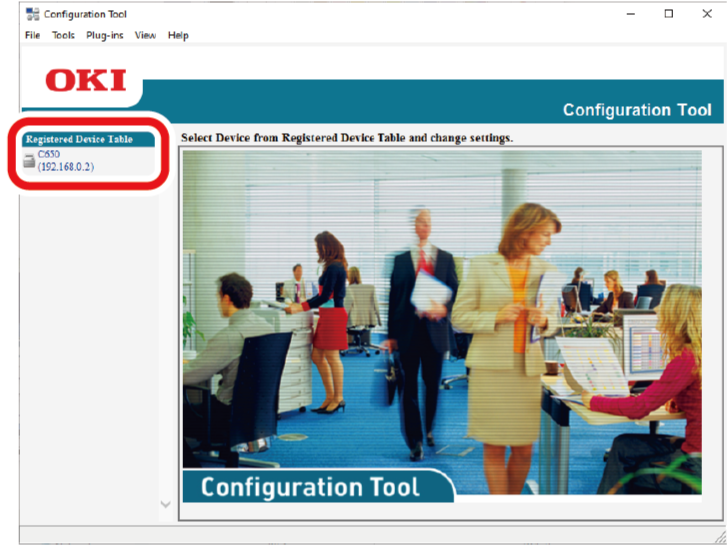Click the Configuration Tool heading in teal bar
This screenshot has height=545, width=727.
point(637,110)
